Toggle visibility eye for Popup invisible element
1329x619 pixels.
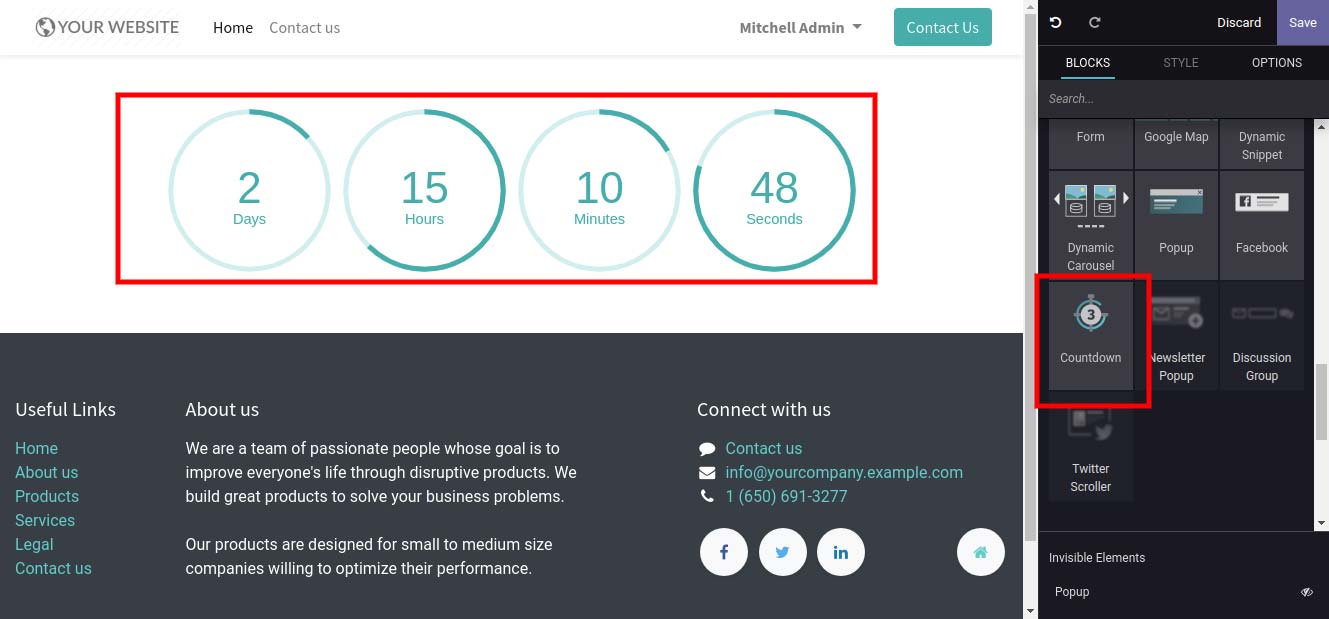tap(1306, 592)
